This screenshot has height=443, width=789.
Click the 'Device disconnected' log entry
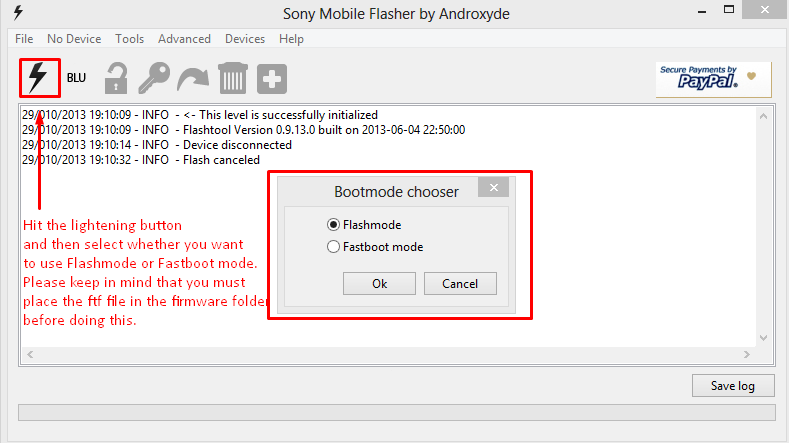pyautogui.click(x=157, y=145)
